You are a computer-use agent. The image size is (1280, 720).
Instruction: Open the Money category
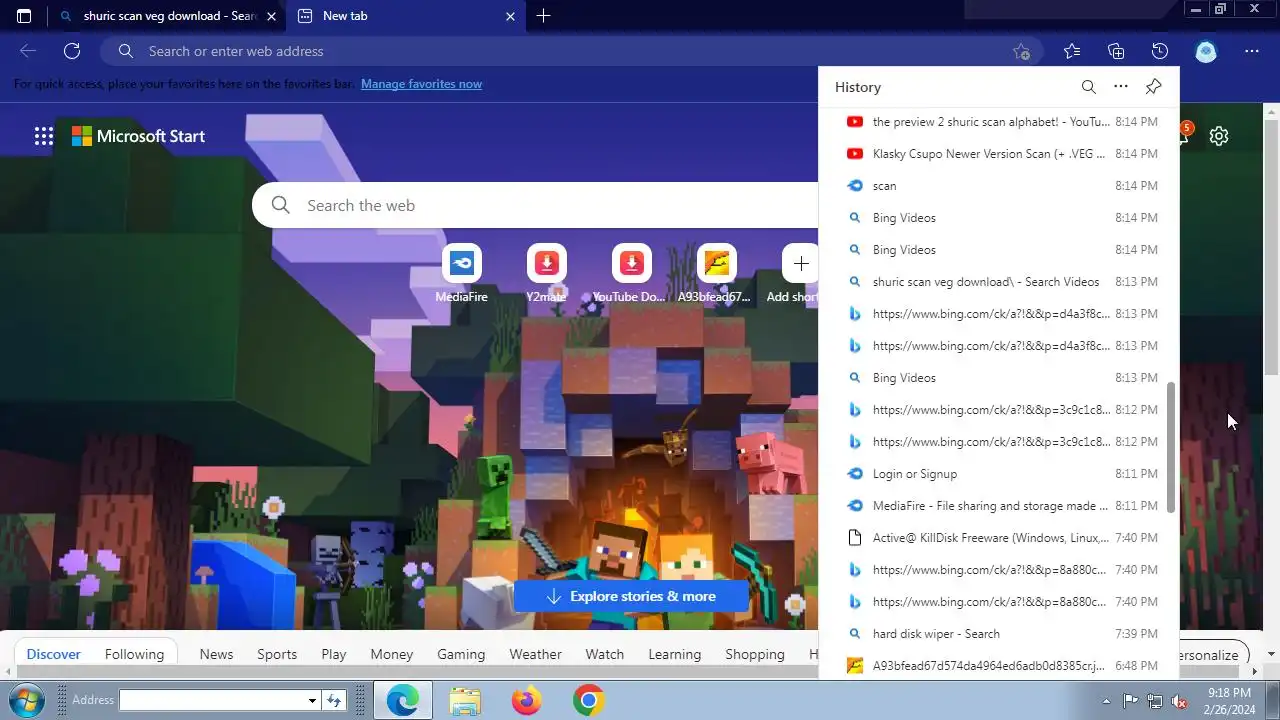tap(392, 654)
